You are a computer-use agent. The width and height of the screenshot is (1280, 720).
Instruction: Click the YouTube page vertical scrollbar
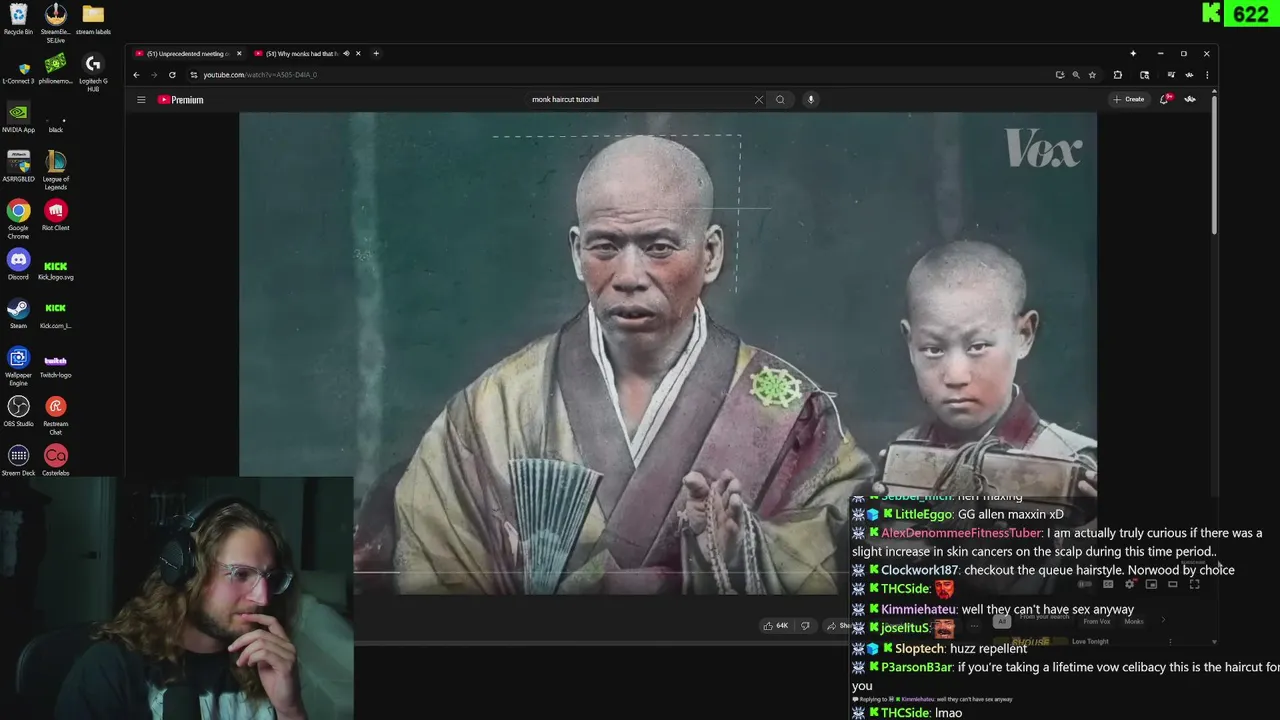tap(1214, 165)
